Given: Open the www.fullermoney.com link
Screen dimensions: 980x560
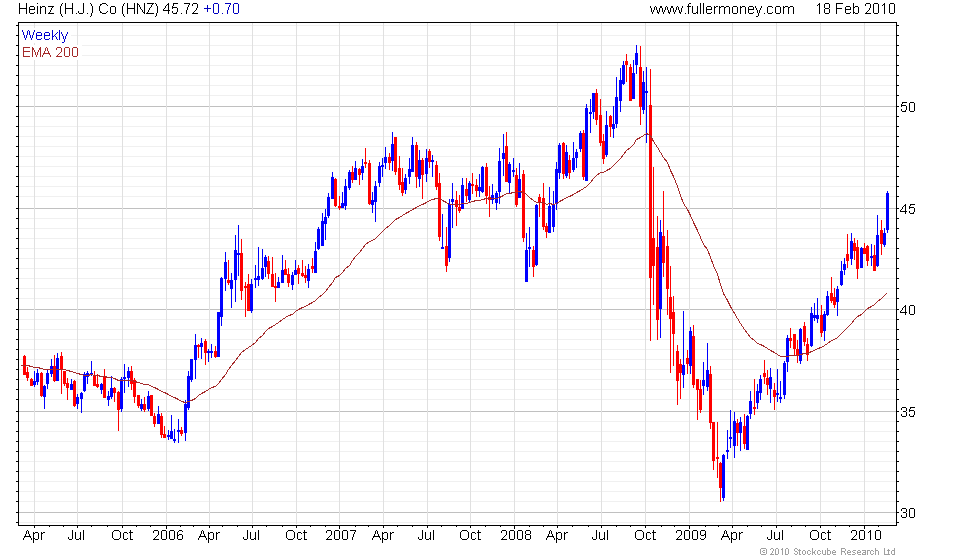Looking at the screenshot, I should (722, 9).
